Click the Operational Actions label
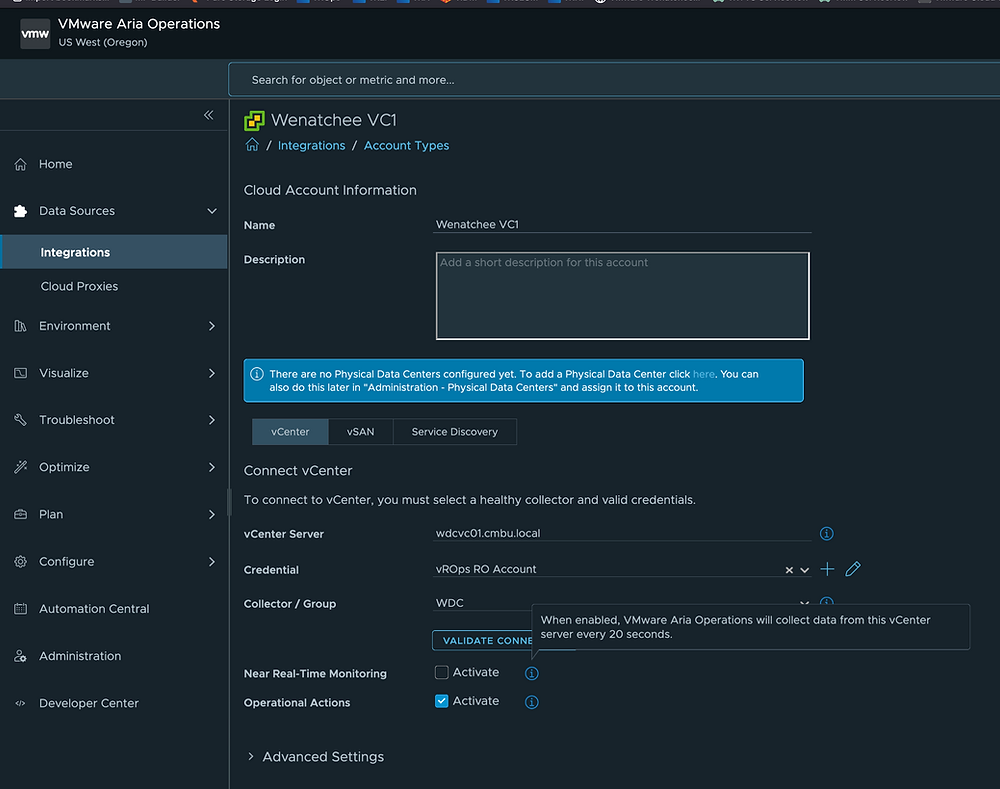 (x=297, y=702)
